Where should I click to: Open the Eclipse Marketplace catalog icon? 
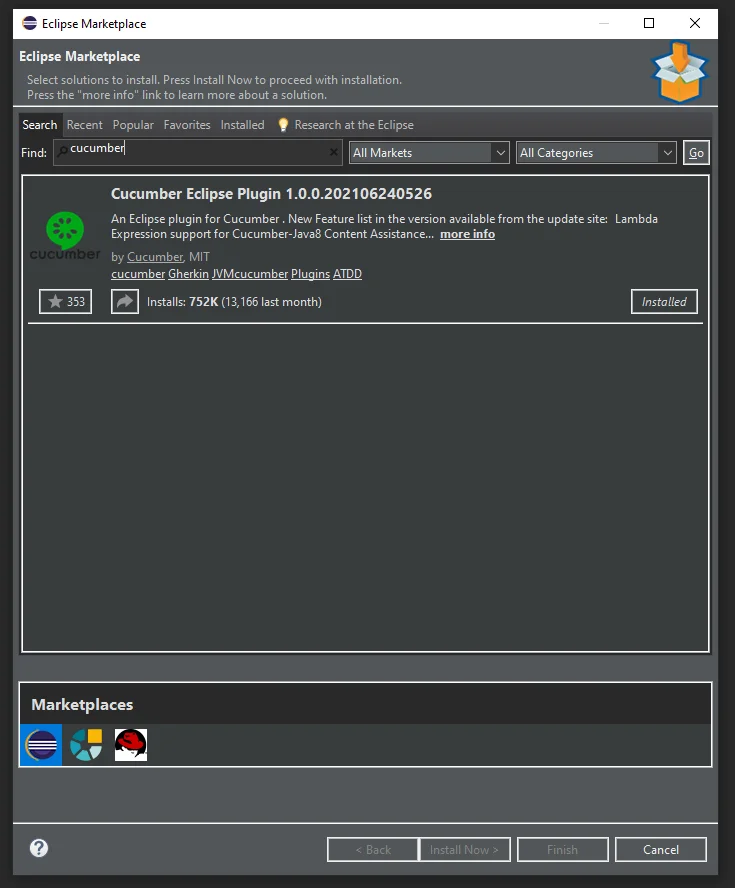point(41,745)
